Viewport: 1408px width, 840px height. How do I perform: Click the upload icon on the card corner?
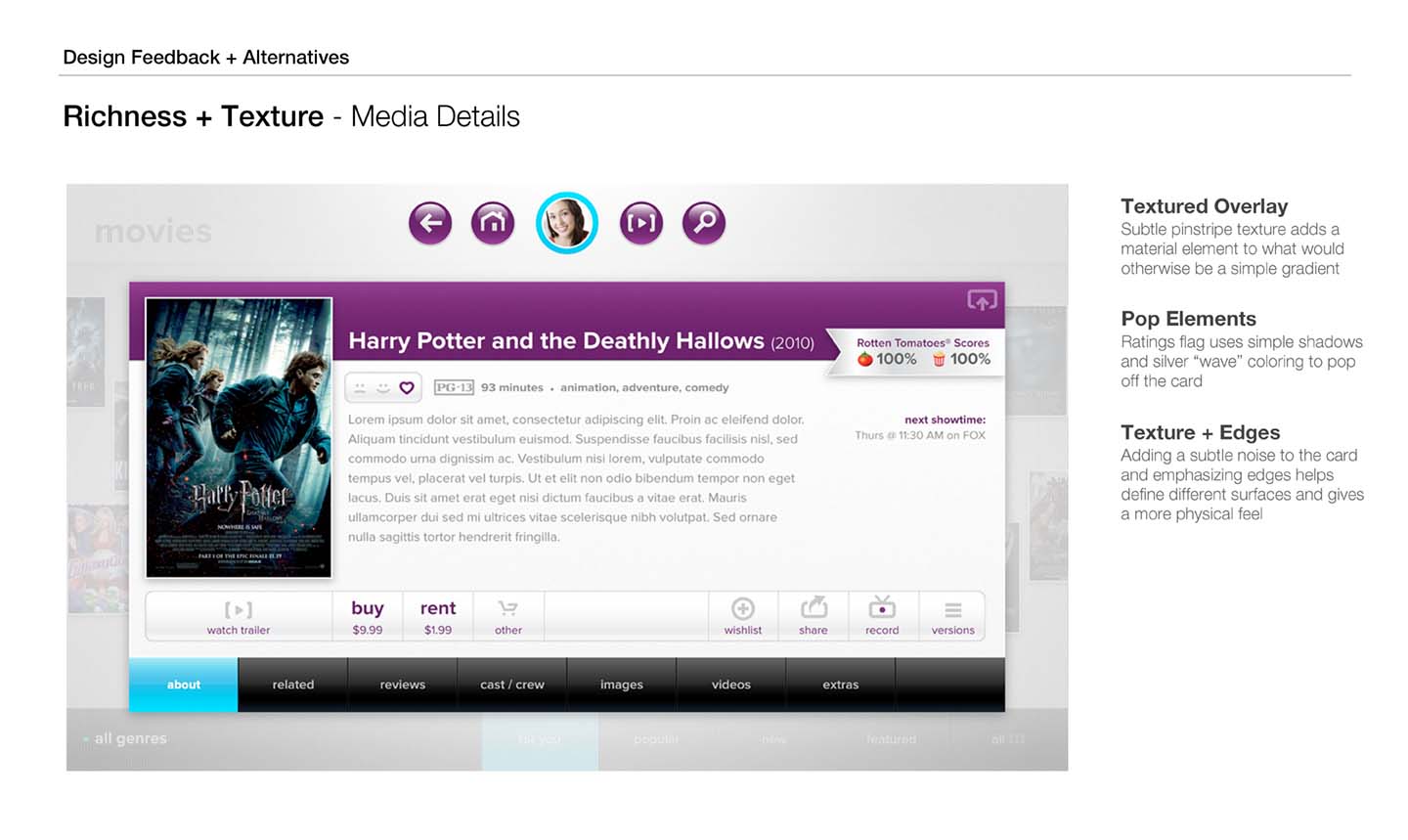point(982,300)
